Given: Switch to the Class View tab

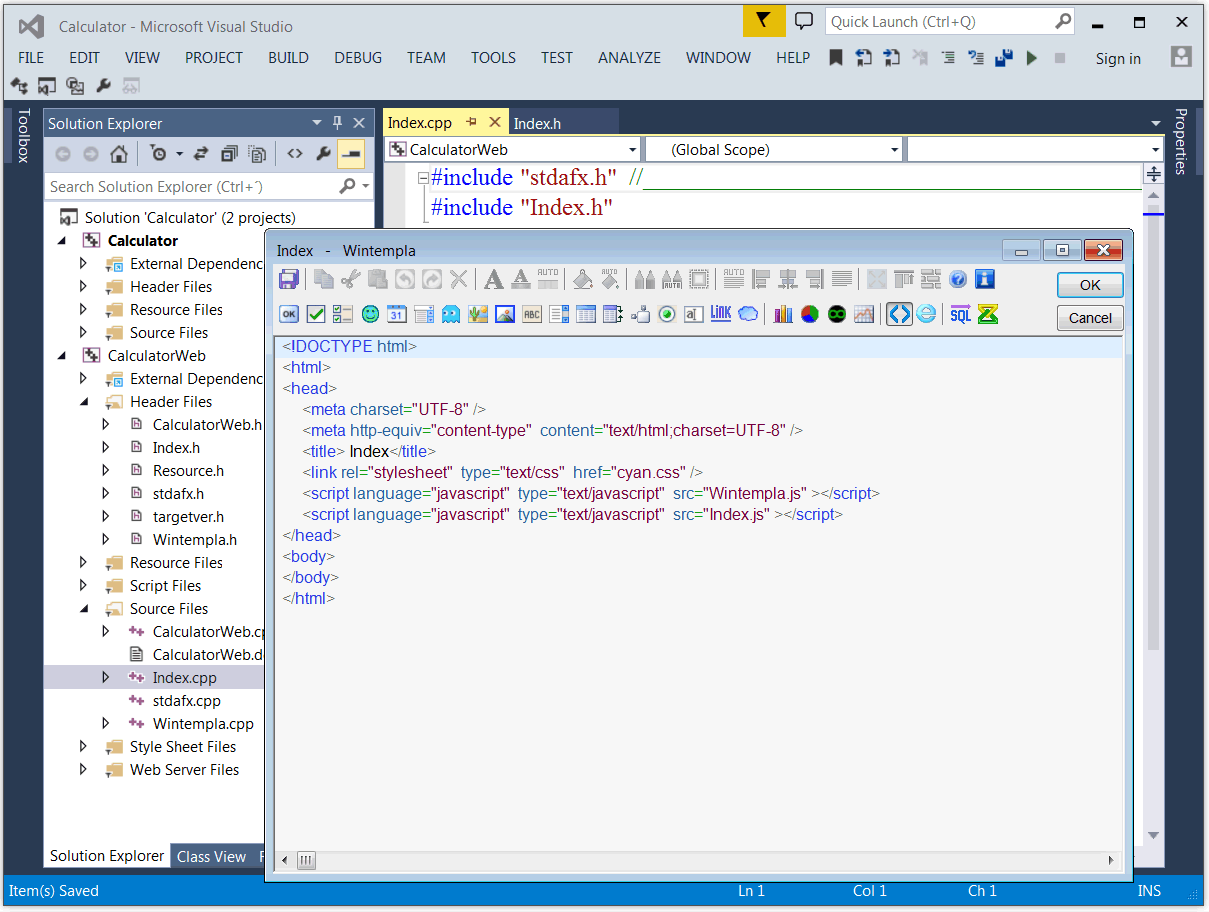Looking at the screenshot, I should 211,856.
